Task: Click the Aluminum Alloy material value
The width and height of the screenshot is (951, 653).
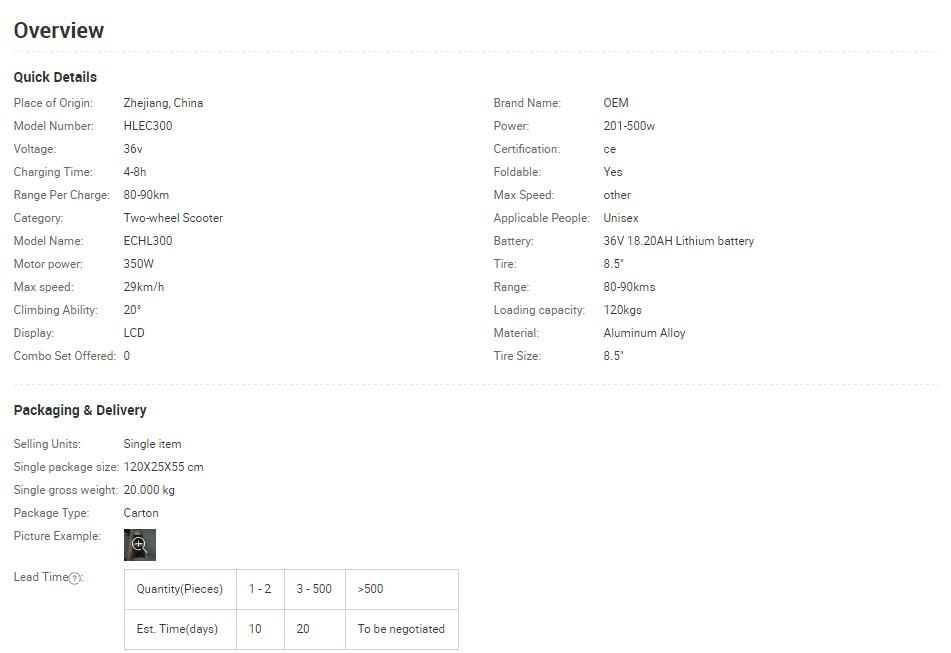Action: tap(644, 333)
